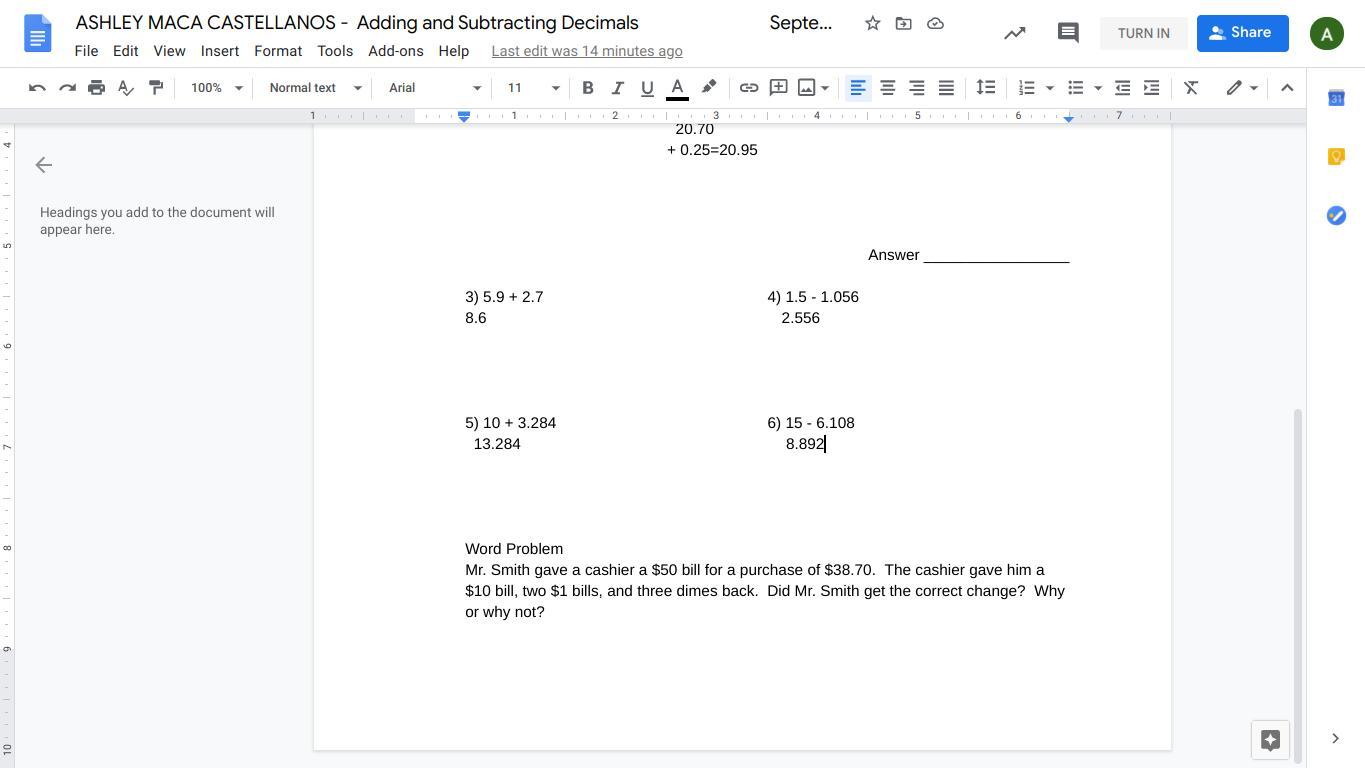
Task: Click the TURN IN button
Action: 1143,33
